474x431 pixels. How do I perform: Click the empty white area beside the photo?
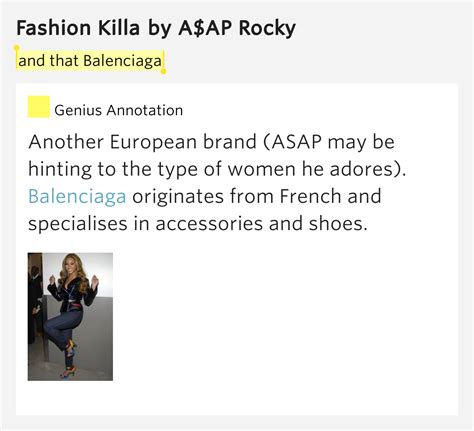[283, 317]
